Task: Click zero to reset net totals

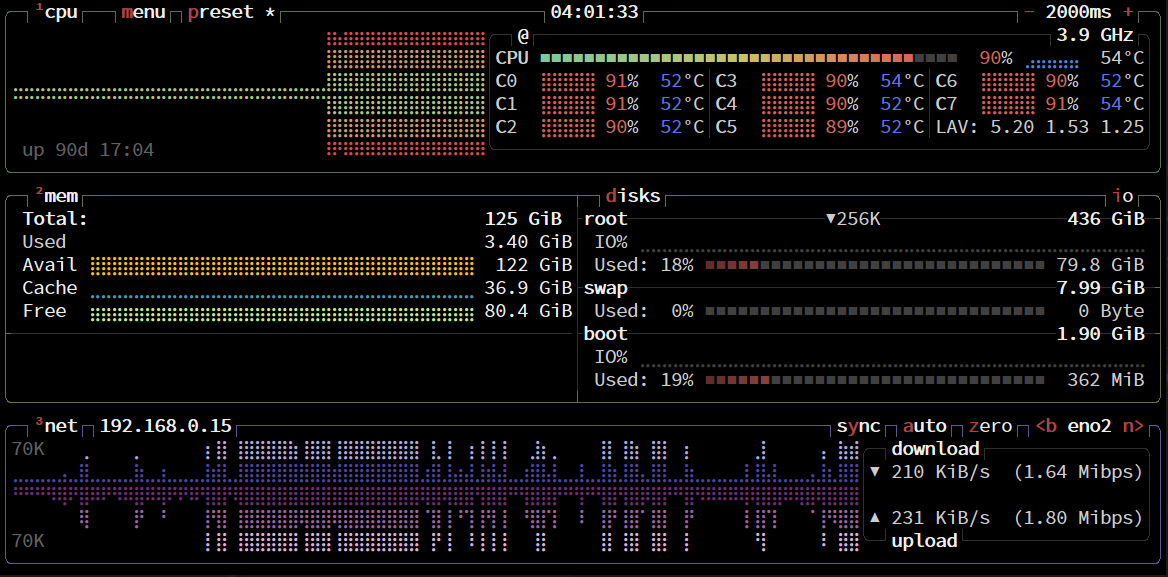Action: click(x=990, y=427)
